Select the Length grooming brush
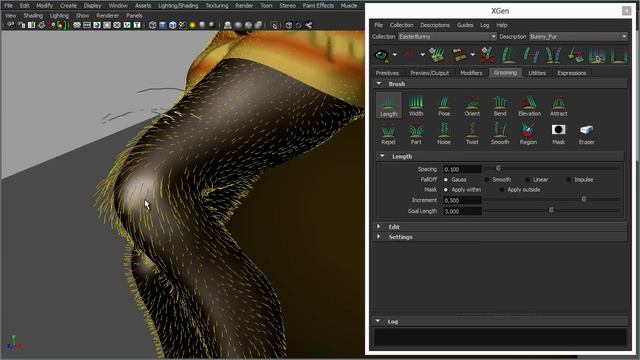Image resolution: width=640 pixels, height=360 pixels. point(388,105)
